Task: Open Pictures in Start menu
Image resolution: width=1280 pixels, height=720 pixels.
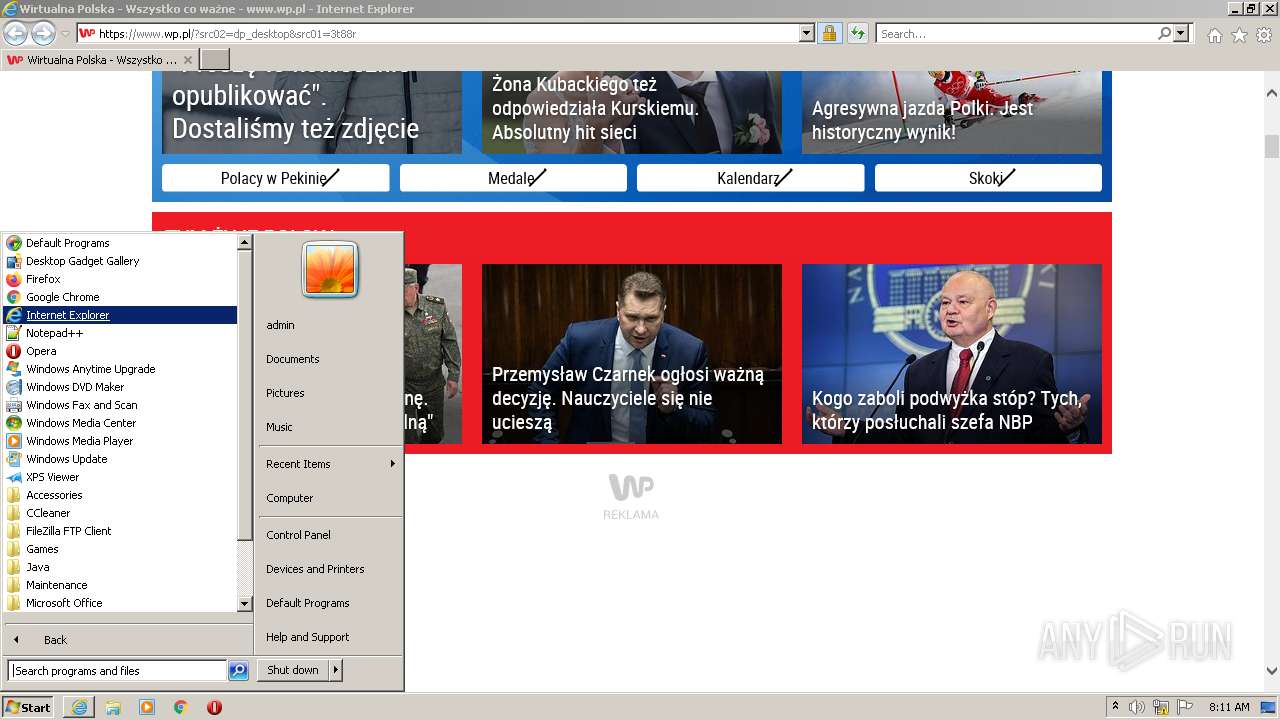Action: (285, 393)
